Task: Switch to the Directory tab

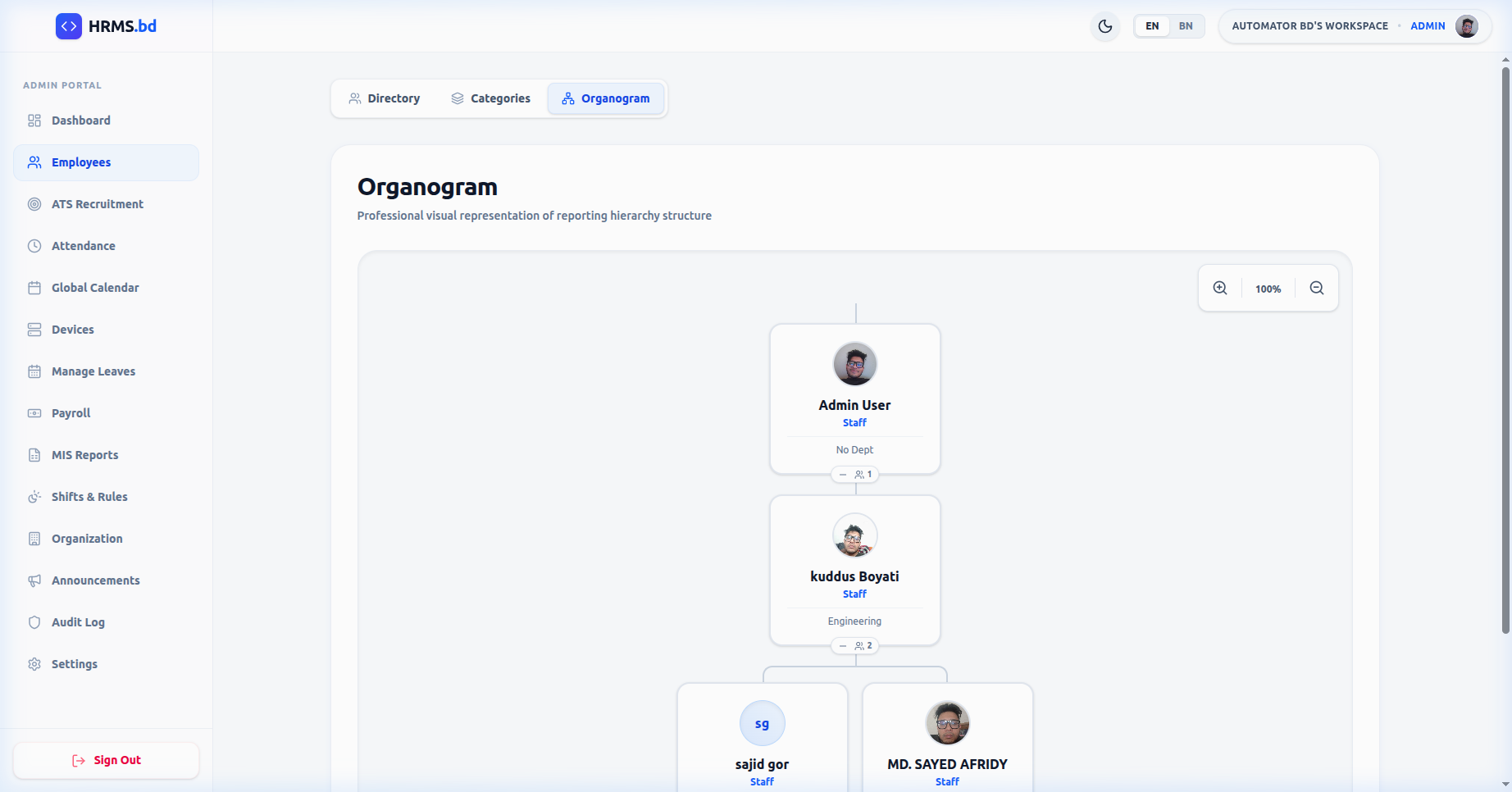Action: click(x=384, y=98)
